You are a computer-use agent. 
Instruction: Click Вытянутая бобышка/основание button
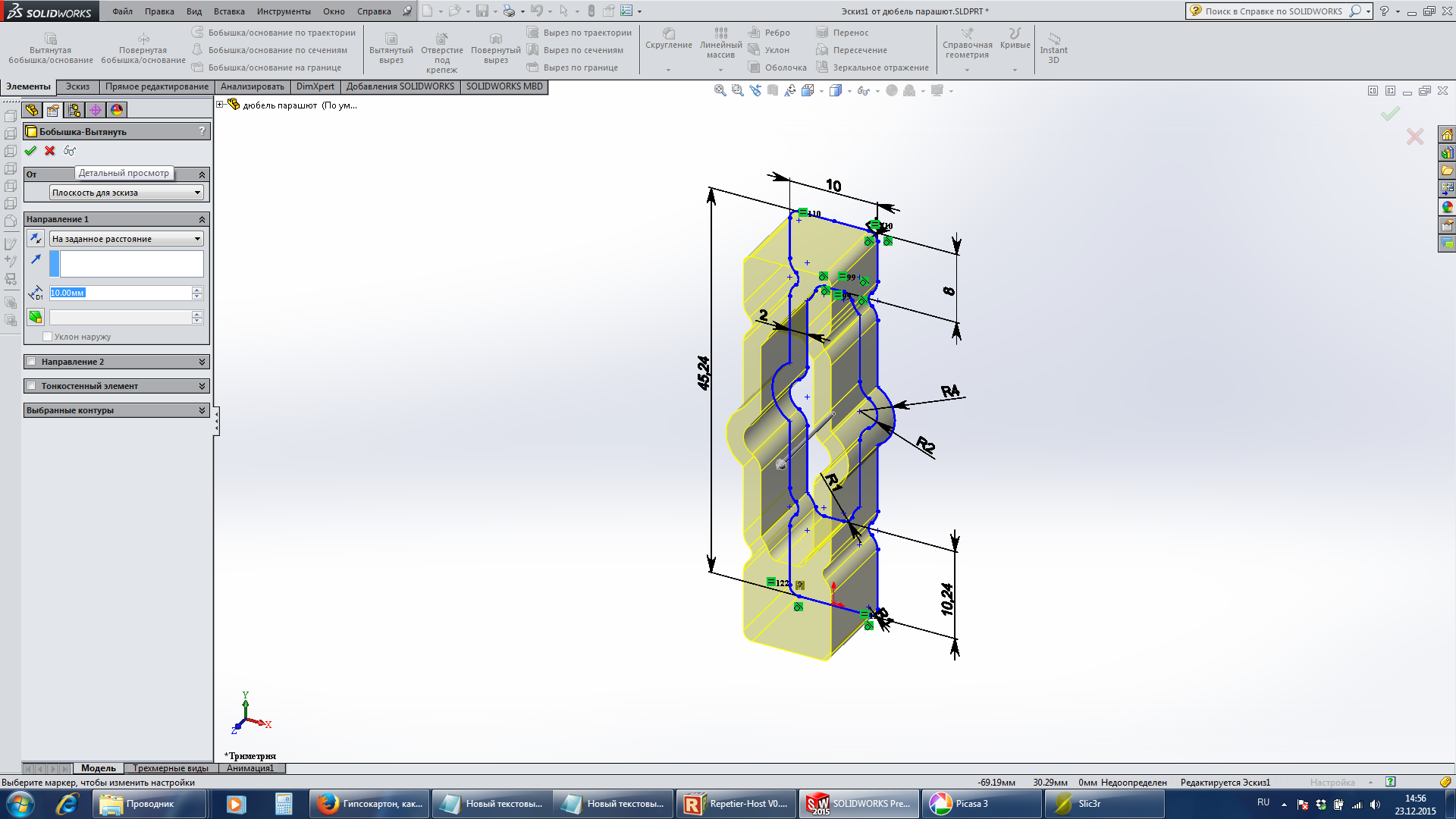click(51, 49)
